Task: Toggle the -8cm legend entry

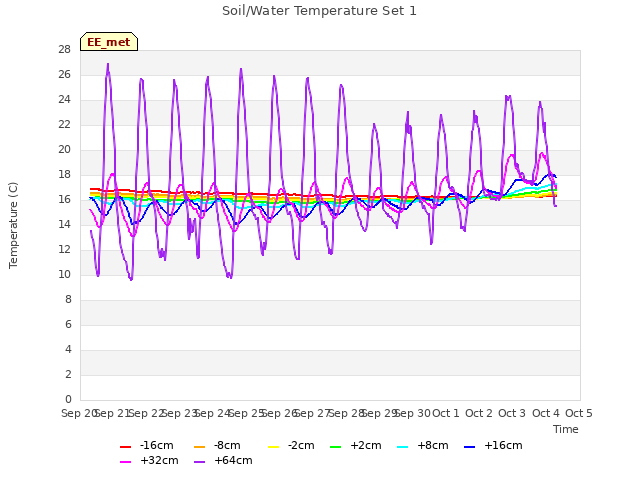Action: click(217, 445)
